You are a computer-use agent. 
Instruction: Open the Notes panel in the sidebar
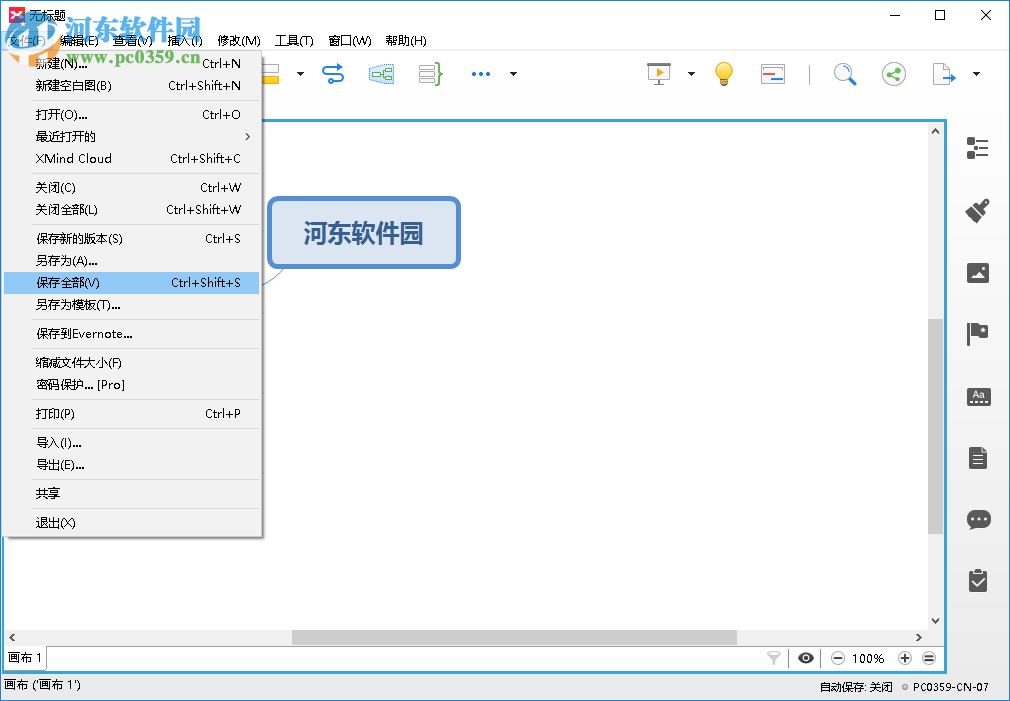(978, 458)
